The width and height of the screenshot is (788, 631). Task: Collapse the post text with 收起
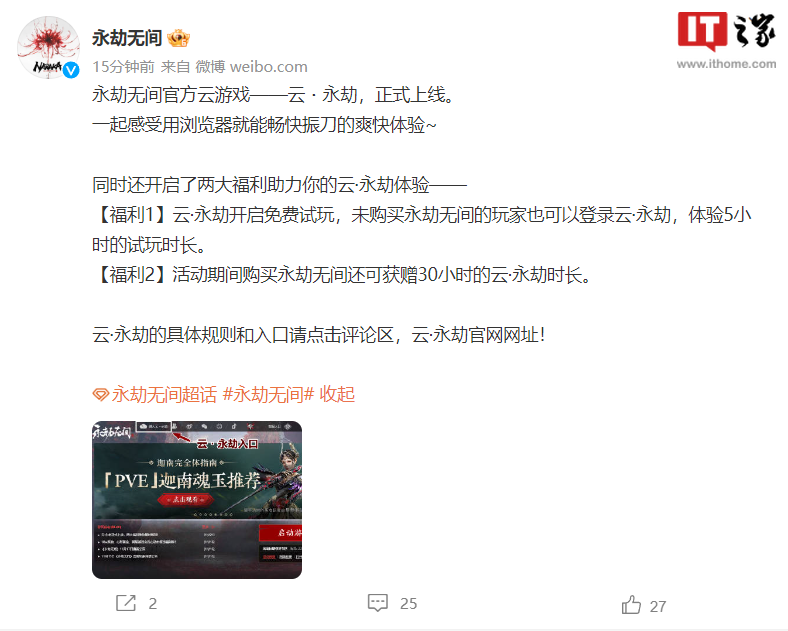(337, 394)
